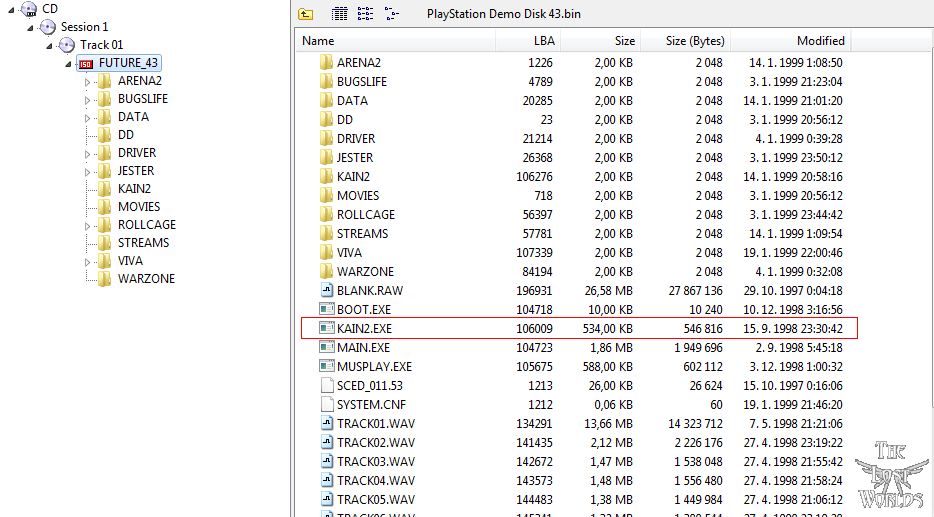
Task: Click the WARZONE folder icon in list
Action: (x=326, y=271)
